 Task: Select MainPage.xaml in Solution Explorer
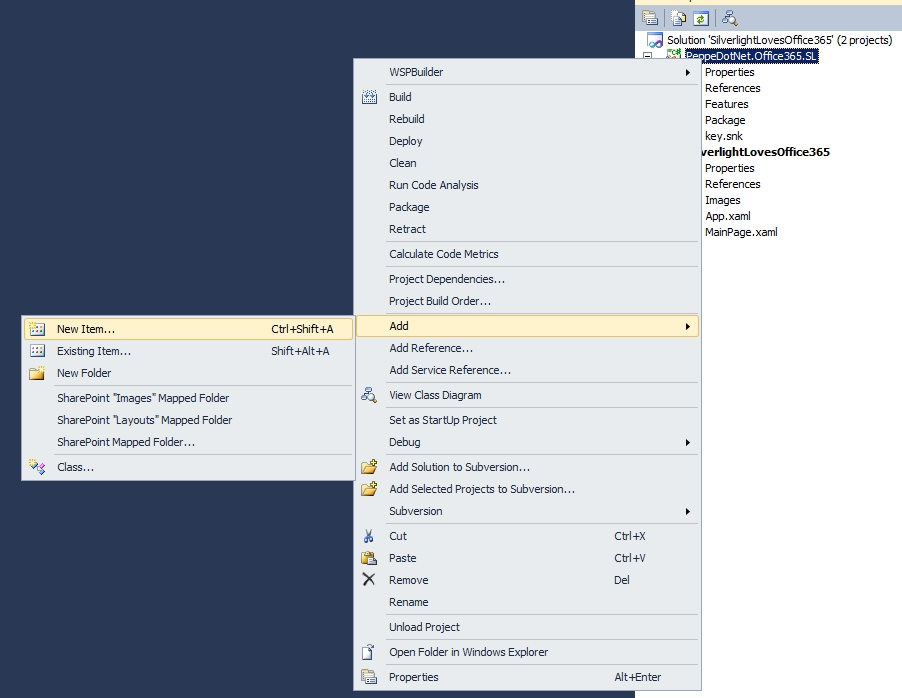click(741, 232)
